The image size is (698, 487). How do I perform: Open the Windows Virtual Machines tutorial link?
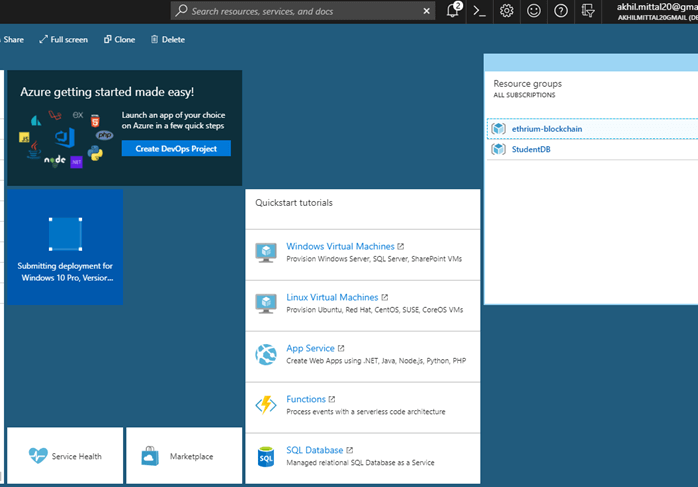click(339, 246)
